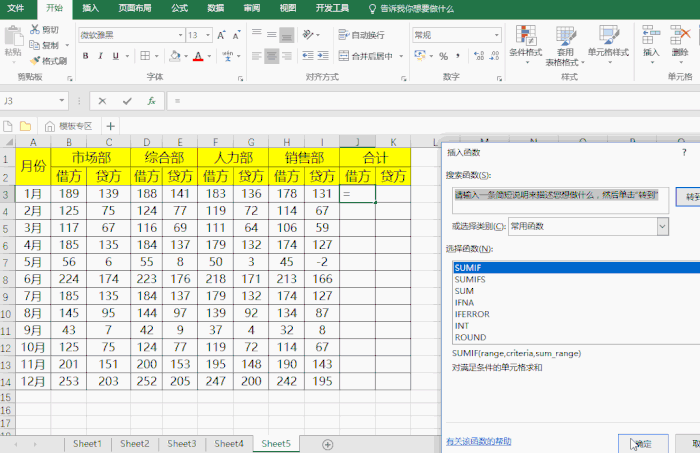Switch to Sheet3 worksheet tab
The width and height of the screenshot is (700, 453).
[182, 444]
